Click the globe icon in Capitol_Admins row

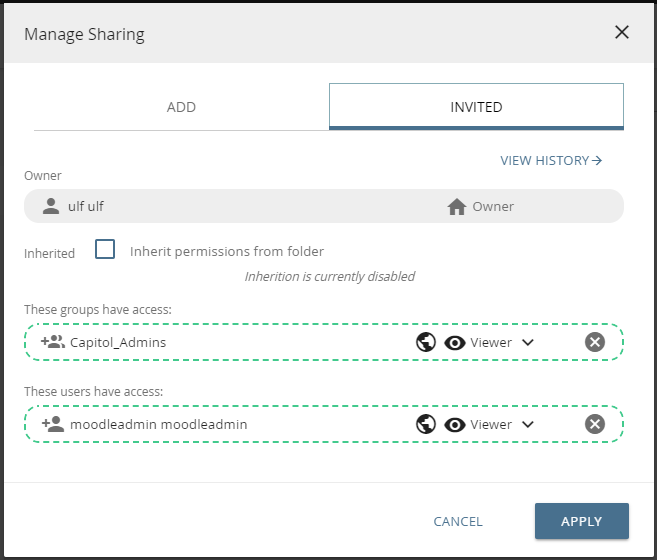pyautogui.click(x=426, y=342)
